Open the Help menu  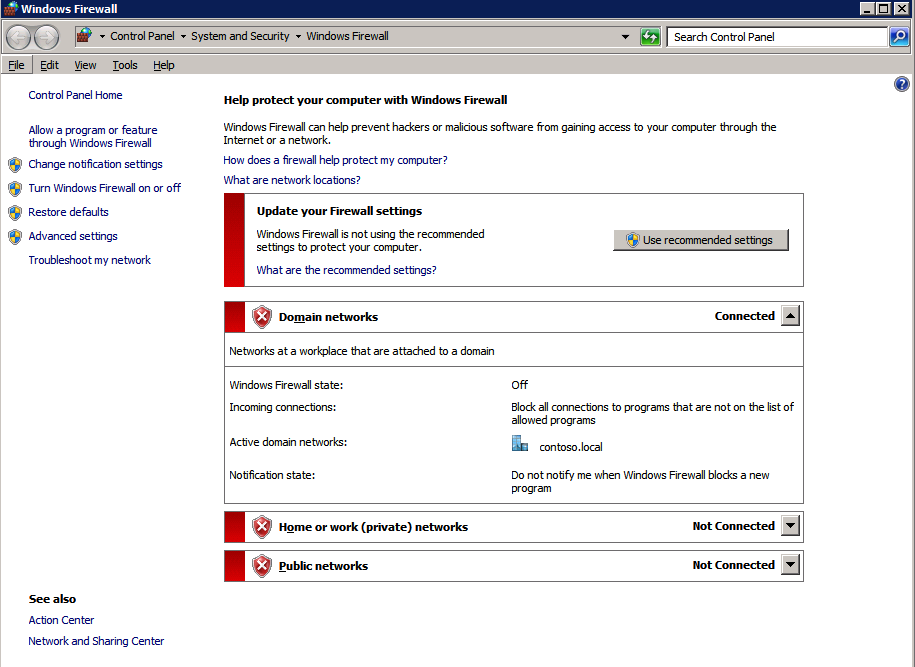coord(164,65)
